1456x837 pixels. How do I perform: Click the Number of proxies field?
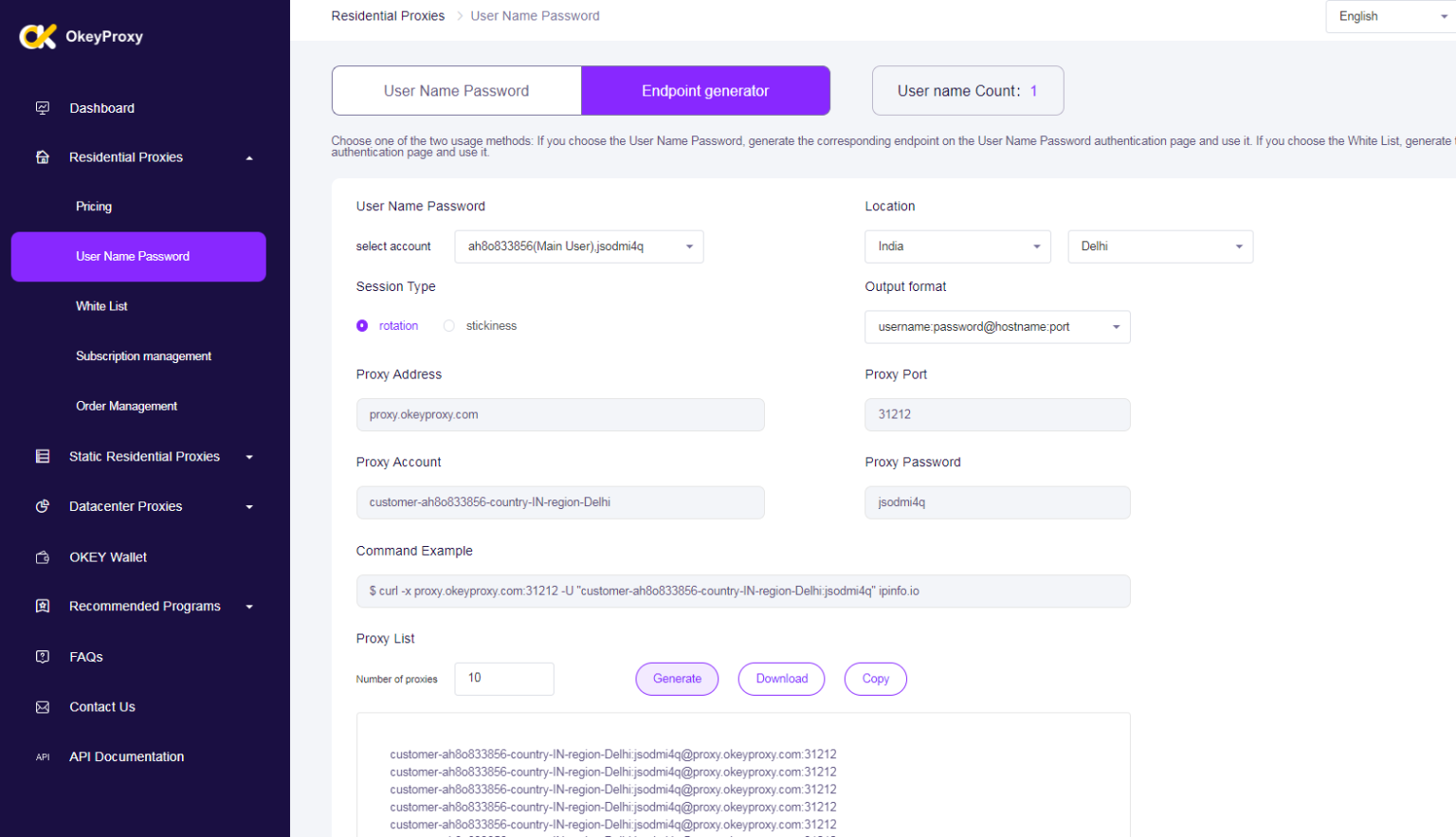pos(503,679)
